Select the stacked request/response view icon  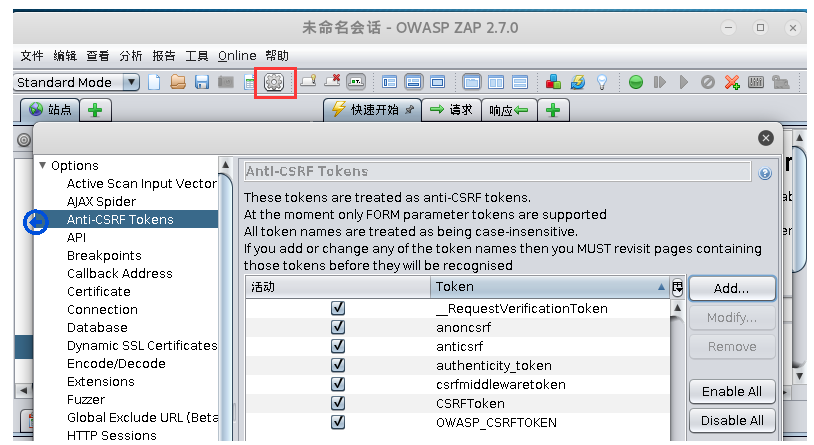(520, 82)
